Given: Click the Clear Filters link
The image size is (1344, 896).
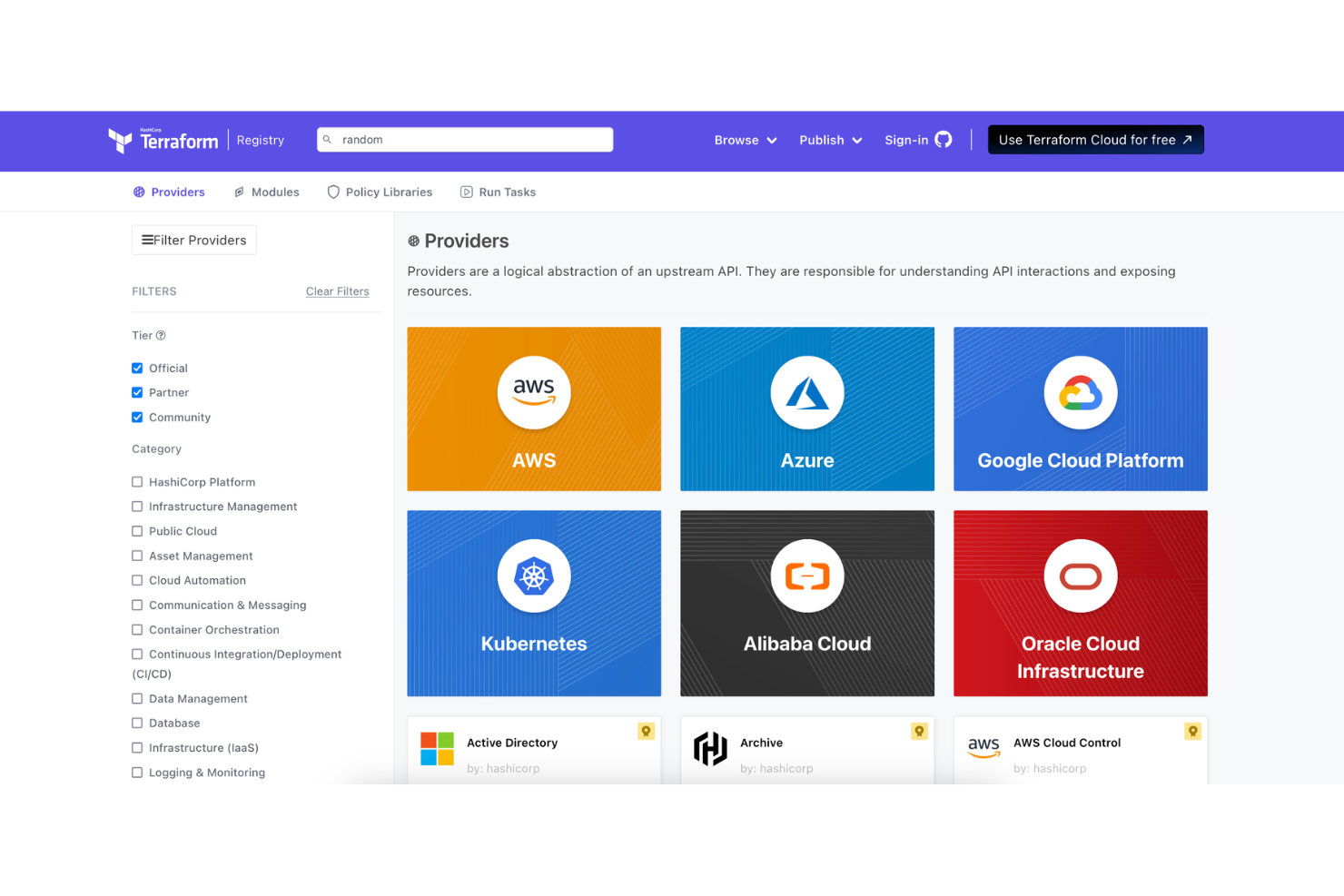Looking at the screenshot, I should tap(338, 292).
